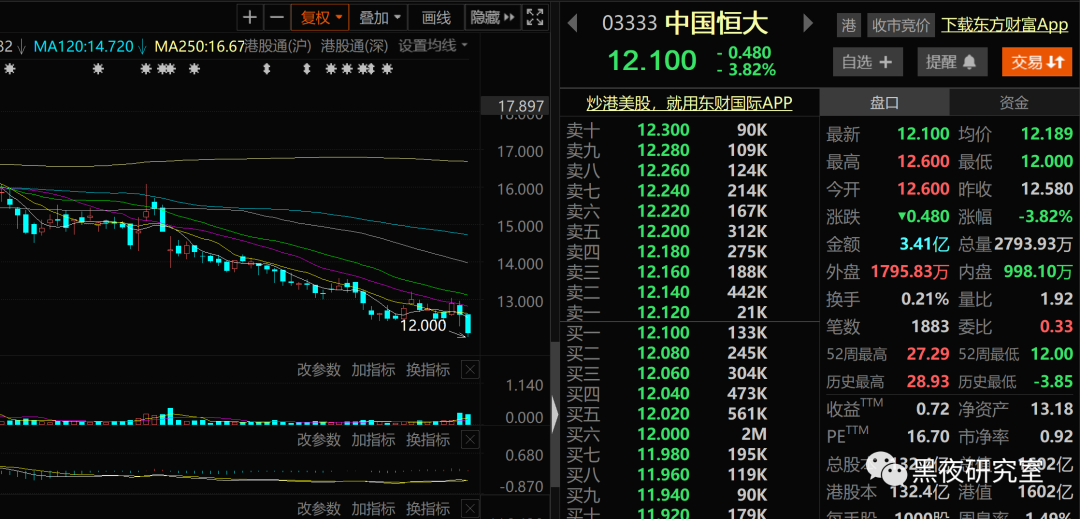The image size is (1080, 519).
Task: Switch to the 资金 tab
Action: (x=1014, y=103)
